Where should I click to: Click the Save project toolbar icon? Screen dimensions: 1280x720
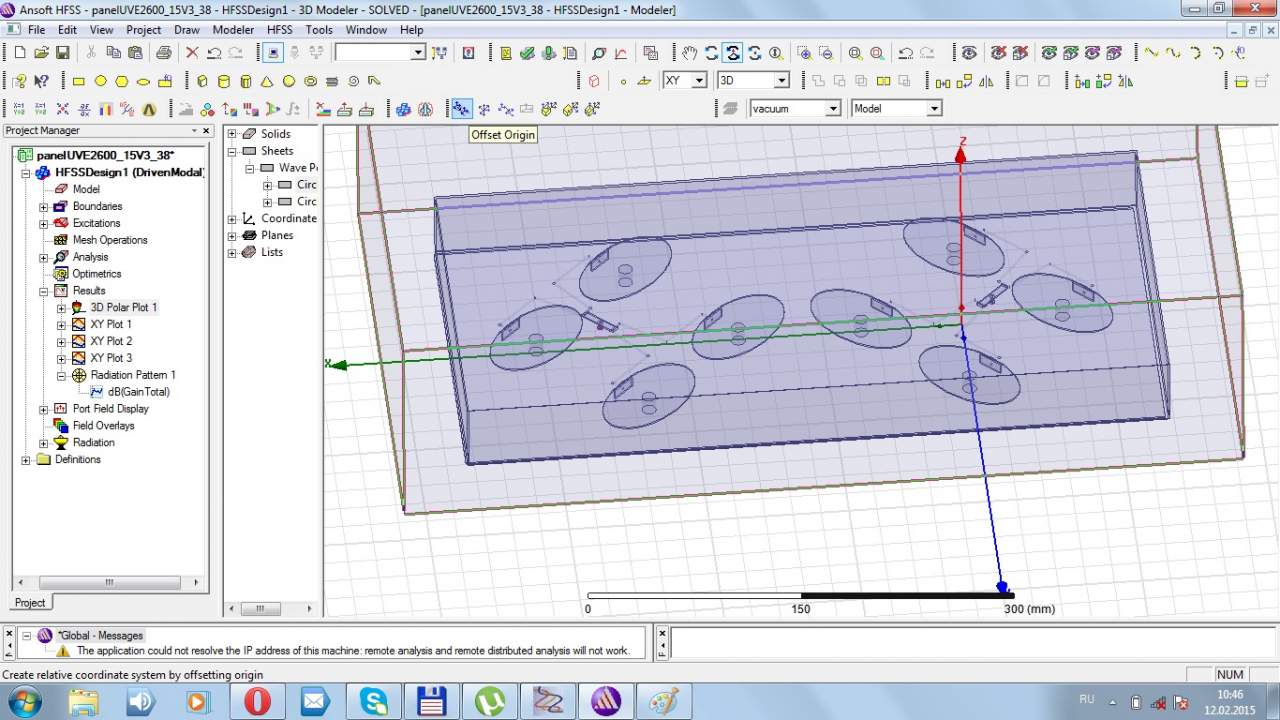pyautogui.click(x=62, y=53)
